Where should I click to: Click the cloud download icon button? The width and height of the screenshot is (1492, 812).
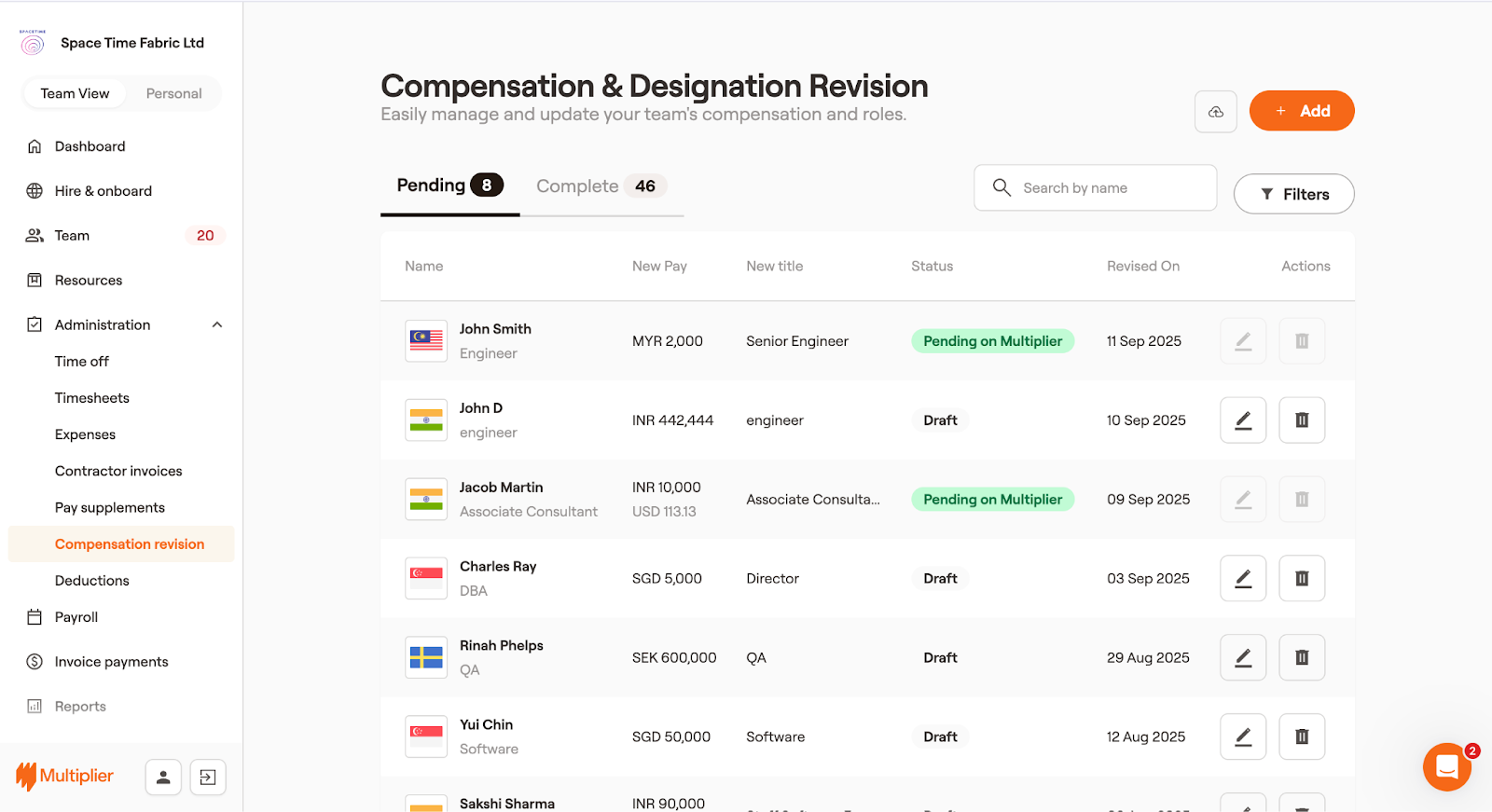tap(1215, 112)
